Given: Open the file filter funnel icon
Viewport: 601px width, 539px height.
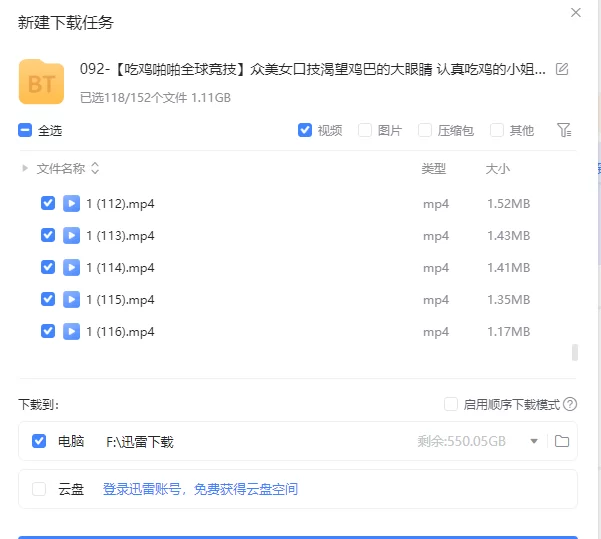Looking at the screenshot, I should pyautogui.click(x=564, y=130).
